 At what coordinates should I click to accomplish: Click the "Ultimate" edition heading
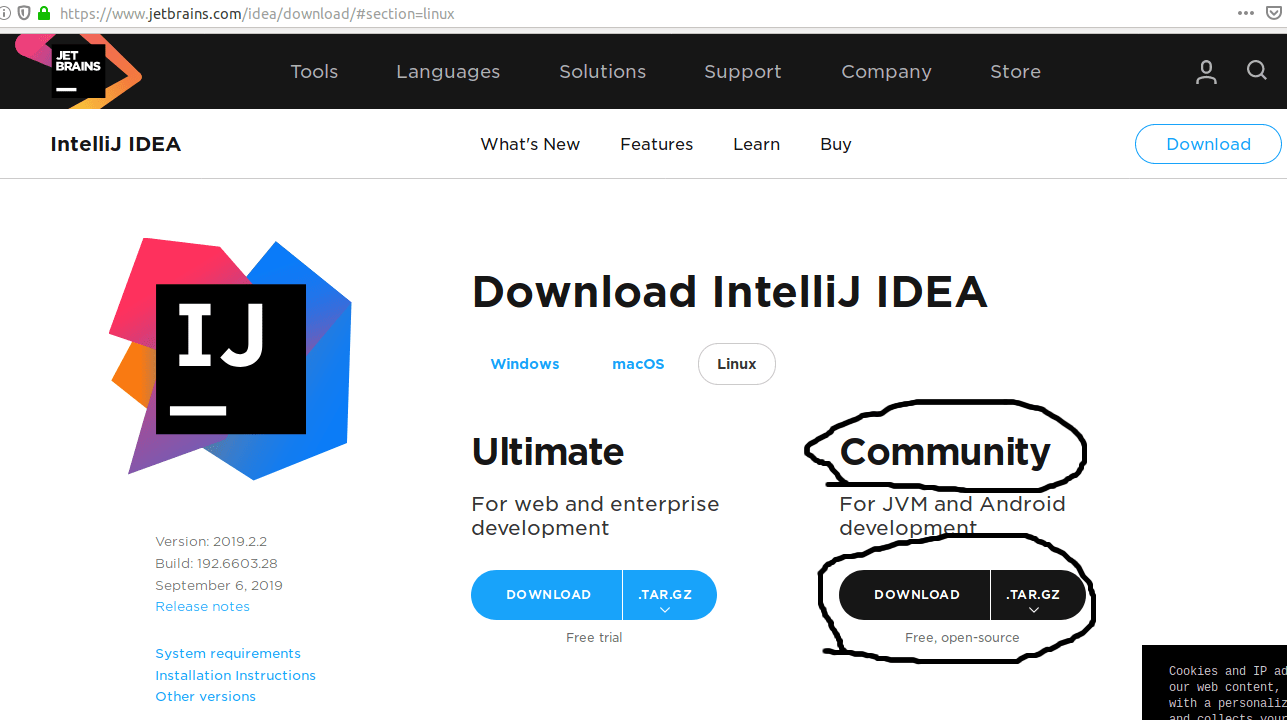point(548,452)
